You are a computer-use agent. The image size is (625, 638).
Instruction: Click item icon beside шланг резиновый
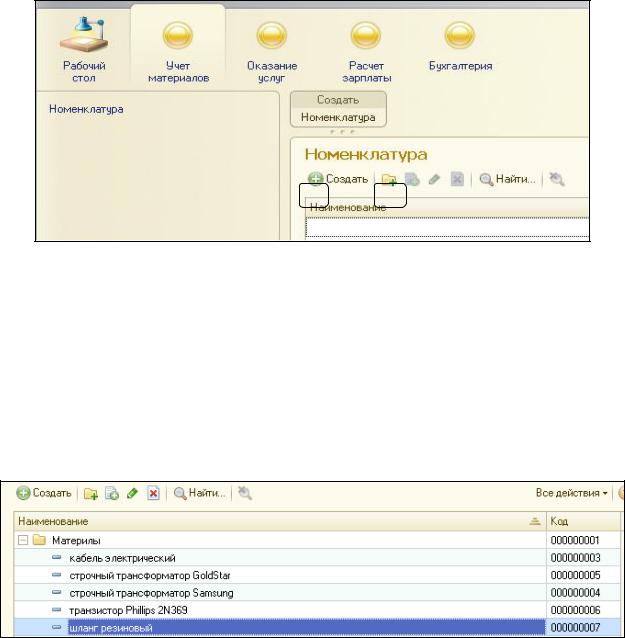point(57,627)
